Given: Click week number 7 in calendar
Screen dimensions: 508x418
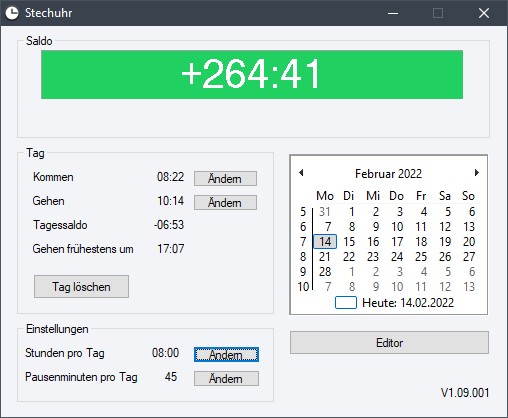Looking at the screenshot, I should point(303,242).
